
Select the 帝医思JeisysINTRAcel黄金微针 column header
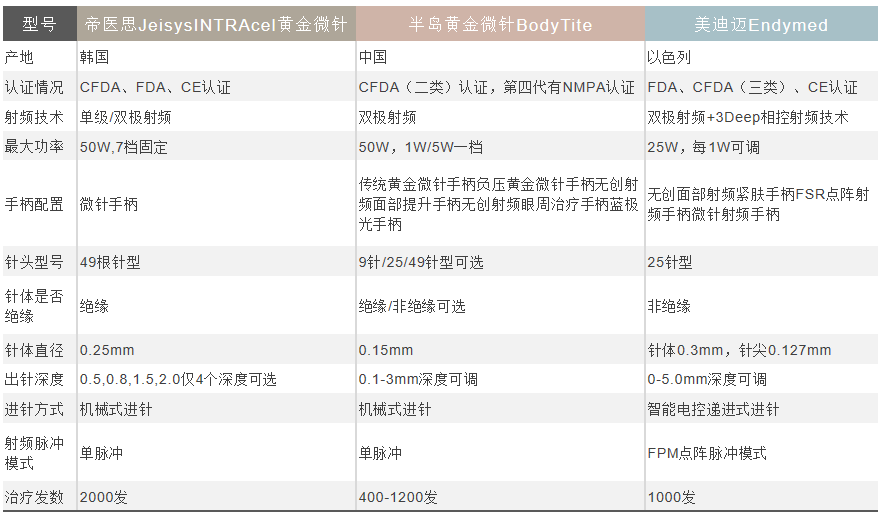point(216,24)
